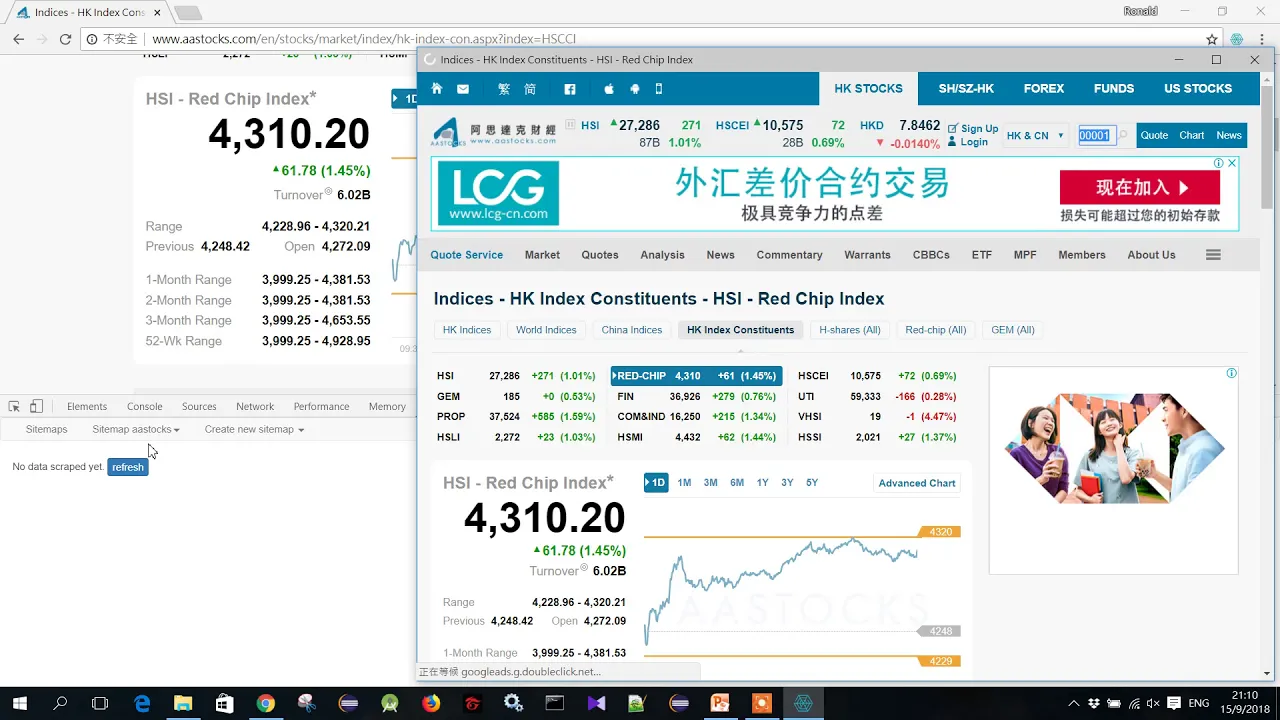
Task: Expand the Create new sitemap dropdown
Action: pyautogui.click(x=254, y=429)
